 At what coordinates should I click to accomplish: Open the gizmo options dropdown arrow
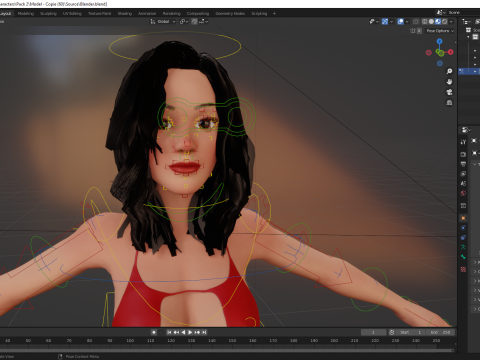click(x=391, y=21)
